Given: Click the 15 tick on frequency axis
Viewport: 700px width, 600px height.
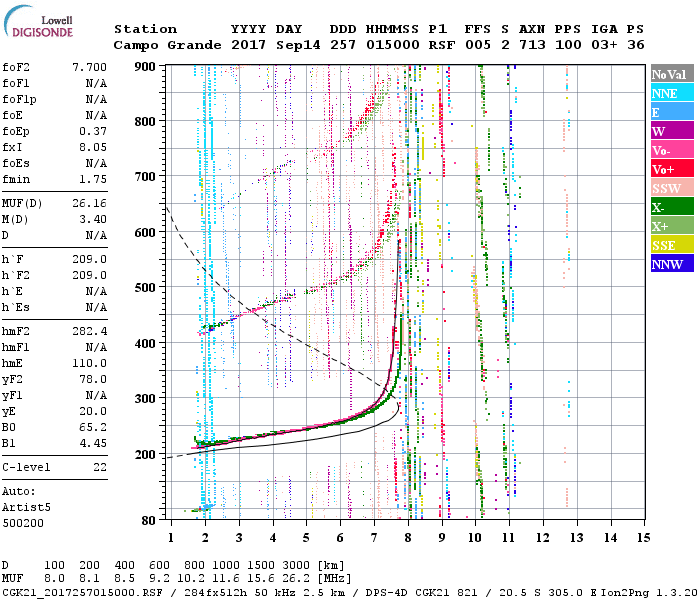Looking at the screenshot, I should tap(643, 537).
